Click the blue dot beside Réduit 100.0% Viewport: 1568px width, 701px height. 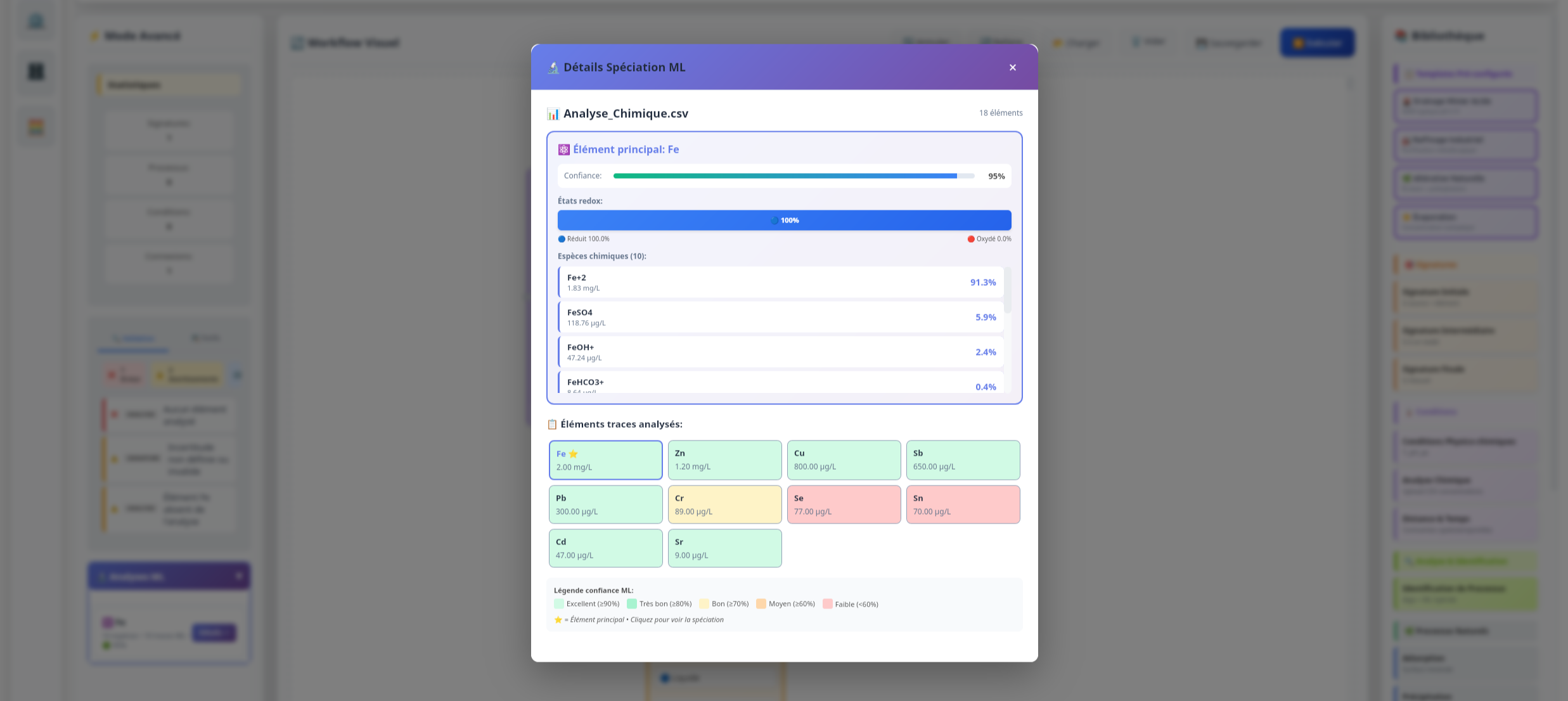[561, 239]
